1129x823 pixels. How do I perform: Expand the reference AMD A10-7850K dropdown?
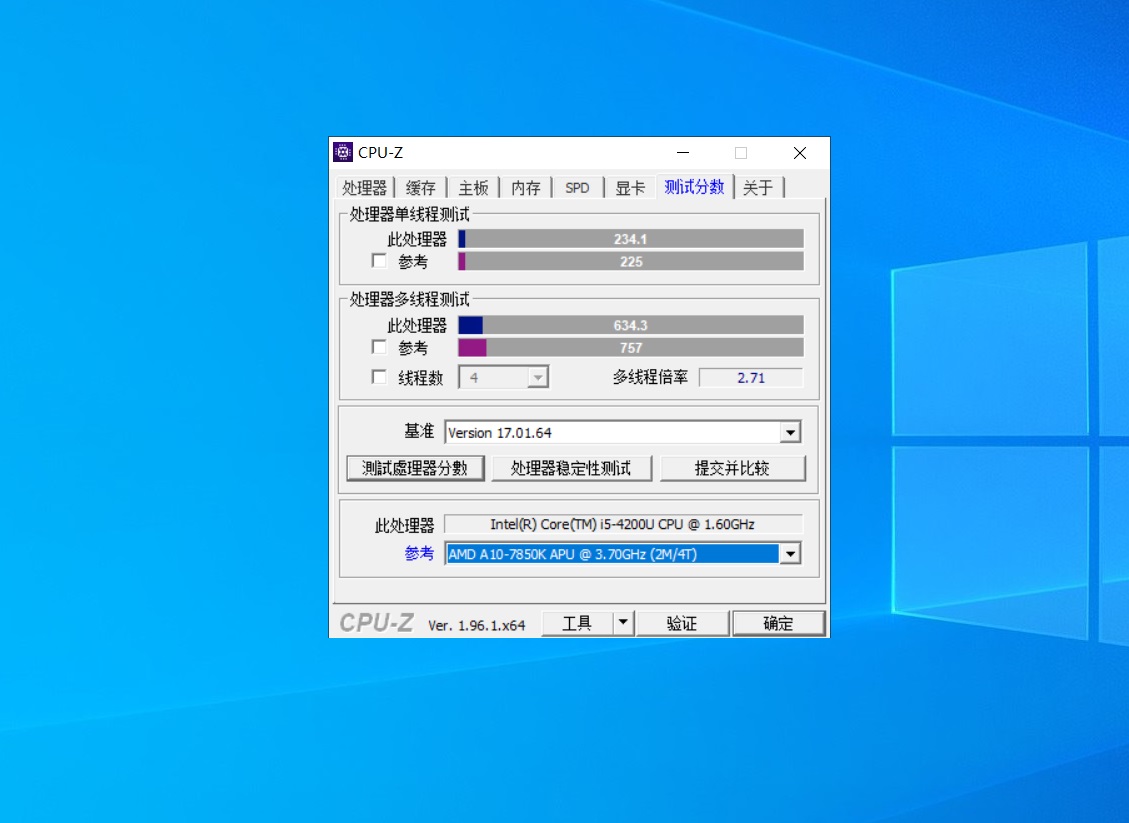tap(791, 554)
